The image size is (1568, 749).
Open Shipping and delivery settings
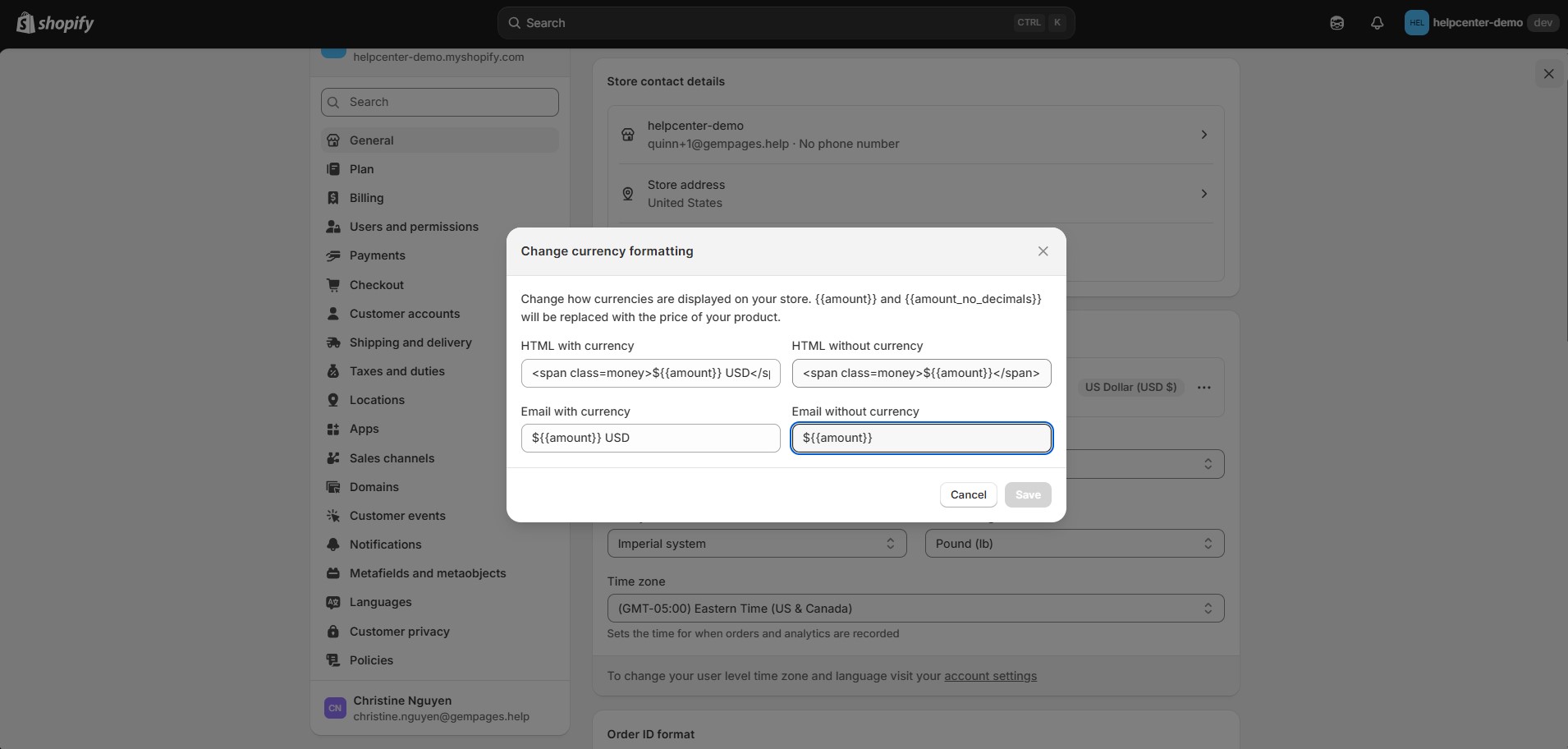tap(410, 342)
